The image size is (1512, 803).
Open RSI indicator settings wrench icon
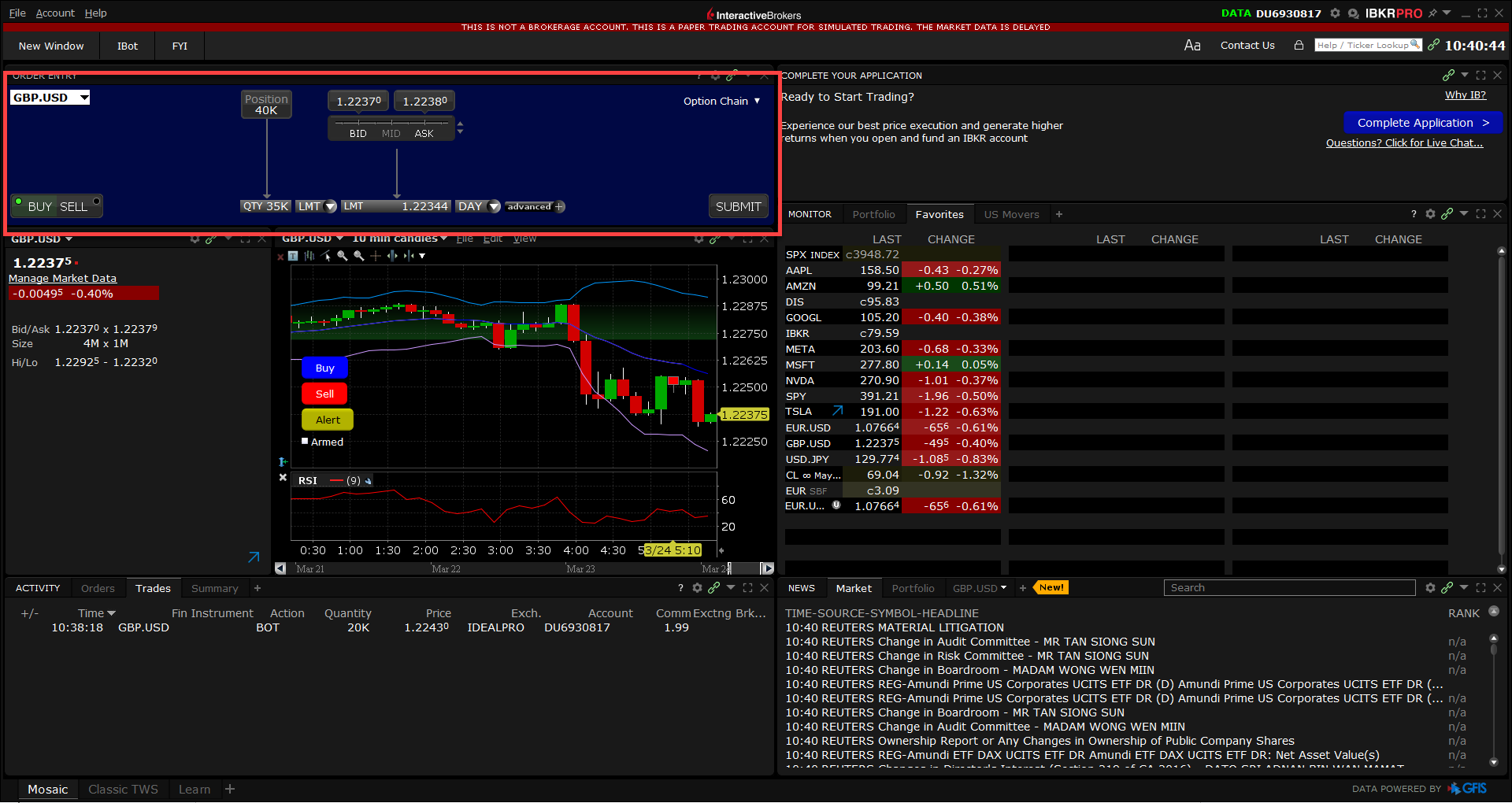[368, 481]
